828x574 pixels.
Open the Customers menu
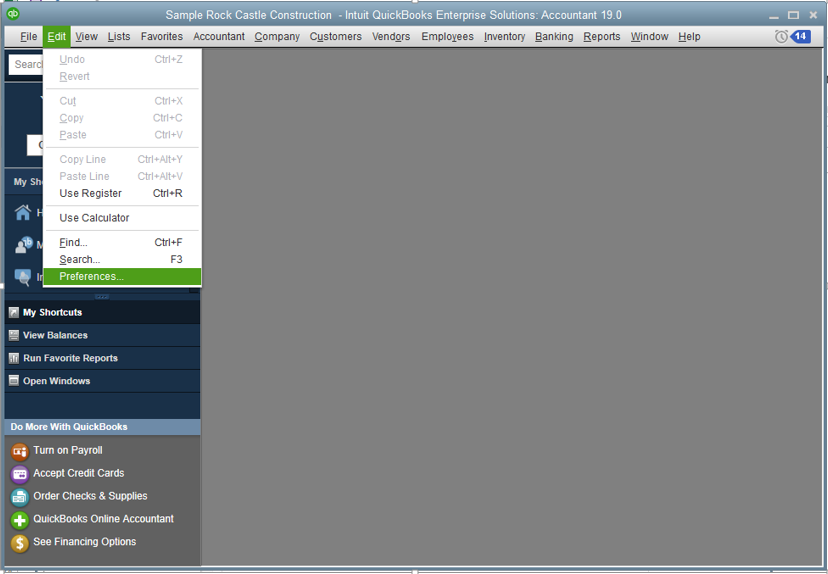tap(335, 36)
